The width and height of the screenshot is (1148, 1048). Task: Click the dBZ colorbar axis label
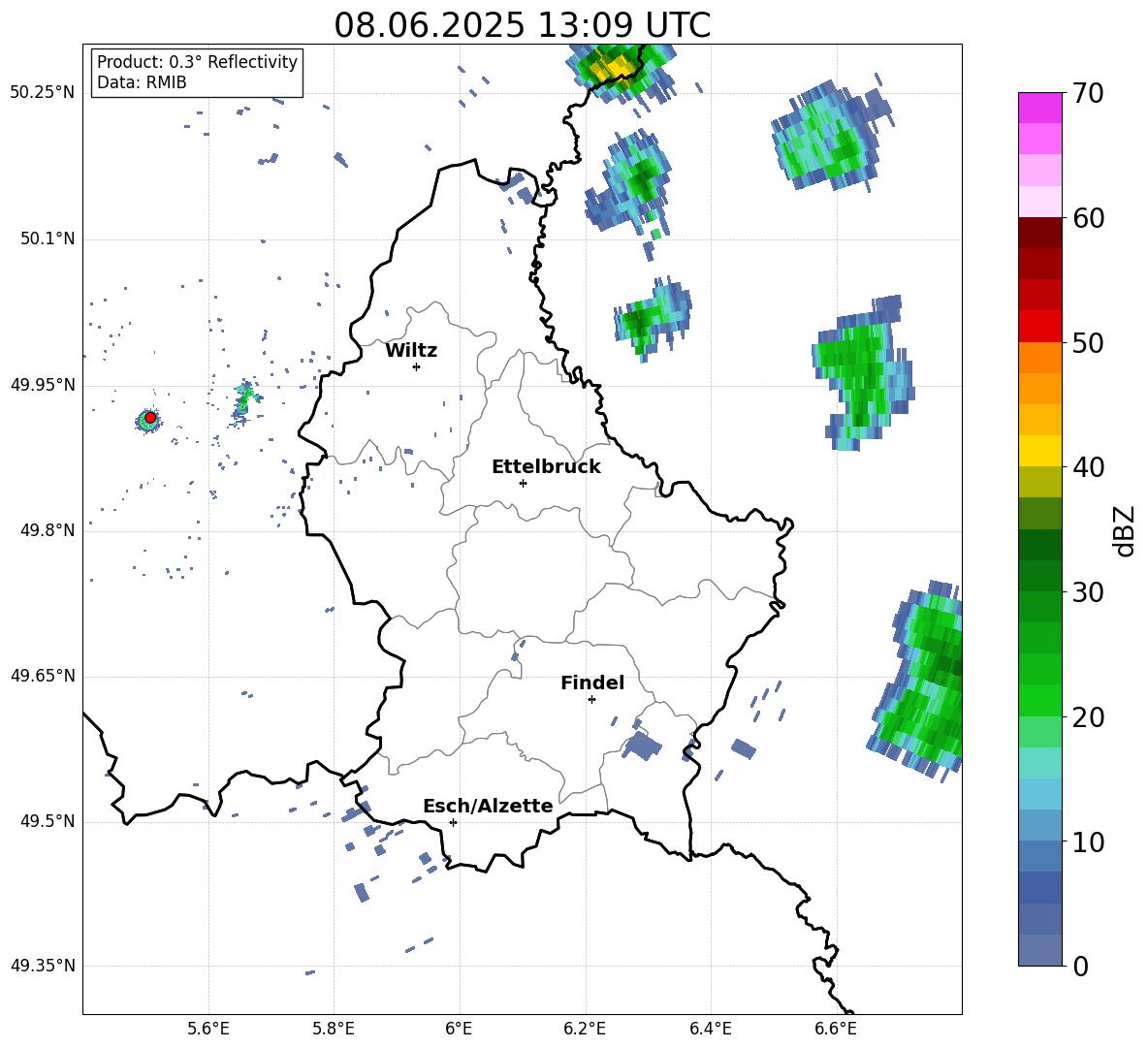1126,530
